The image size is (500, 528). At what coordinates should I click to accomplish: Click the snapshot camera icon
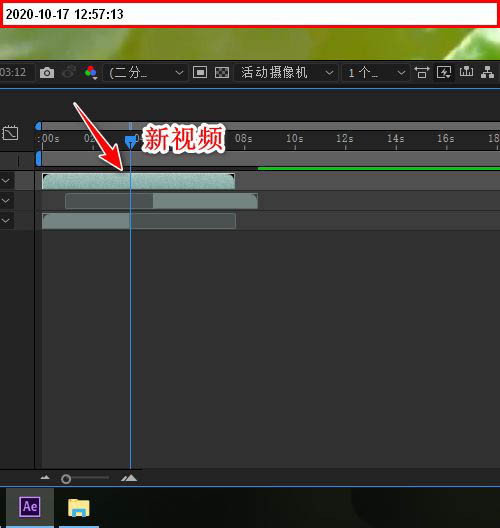click(47, 73)
